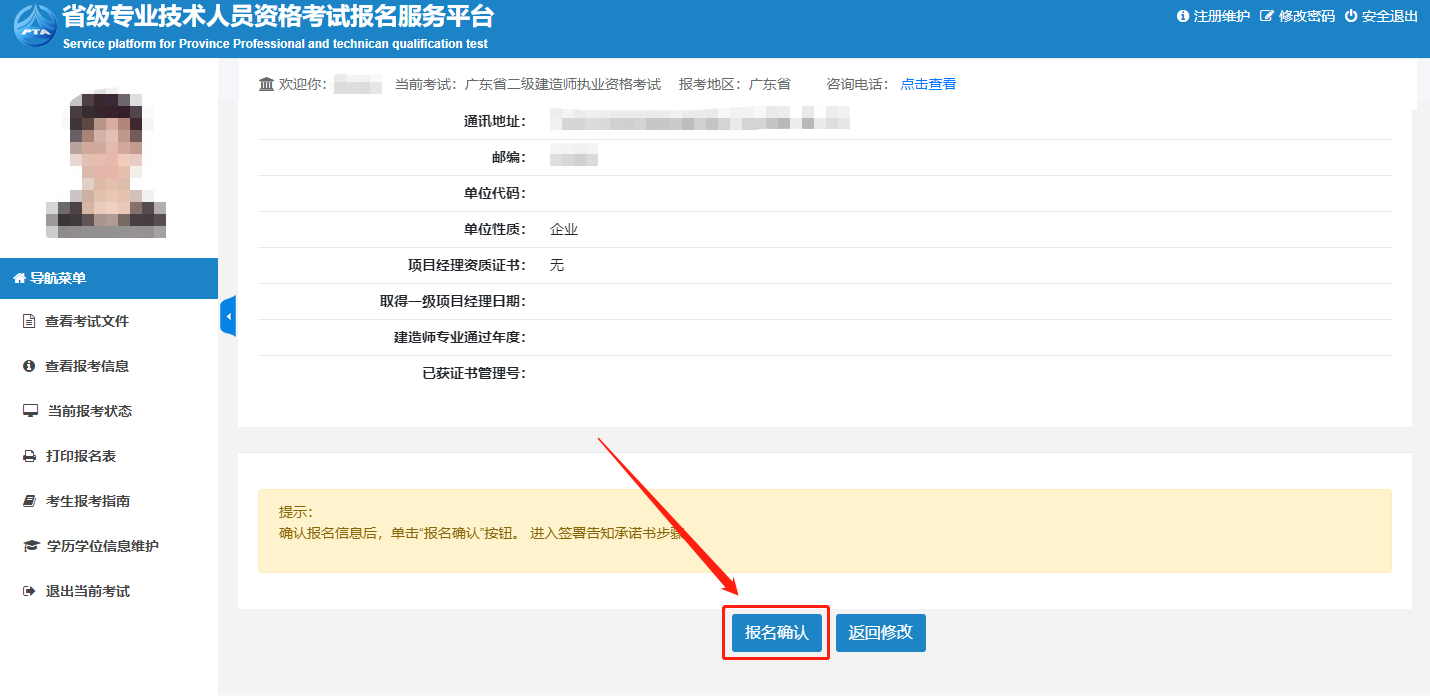Choose 退出当前考试 in the sidebar
1430x696 pixels.
pos(87,591)
